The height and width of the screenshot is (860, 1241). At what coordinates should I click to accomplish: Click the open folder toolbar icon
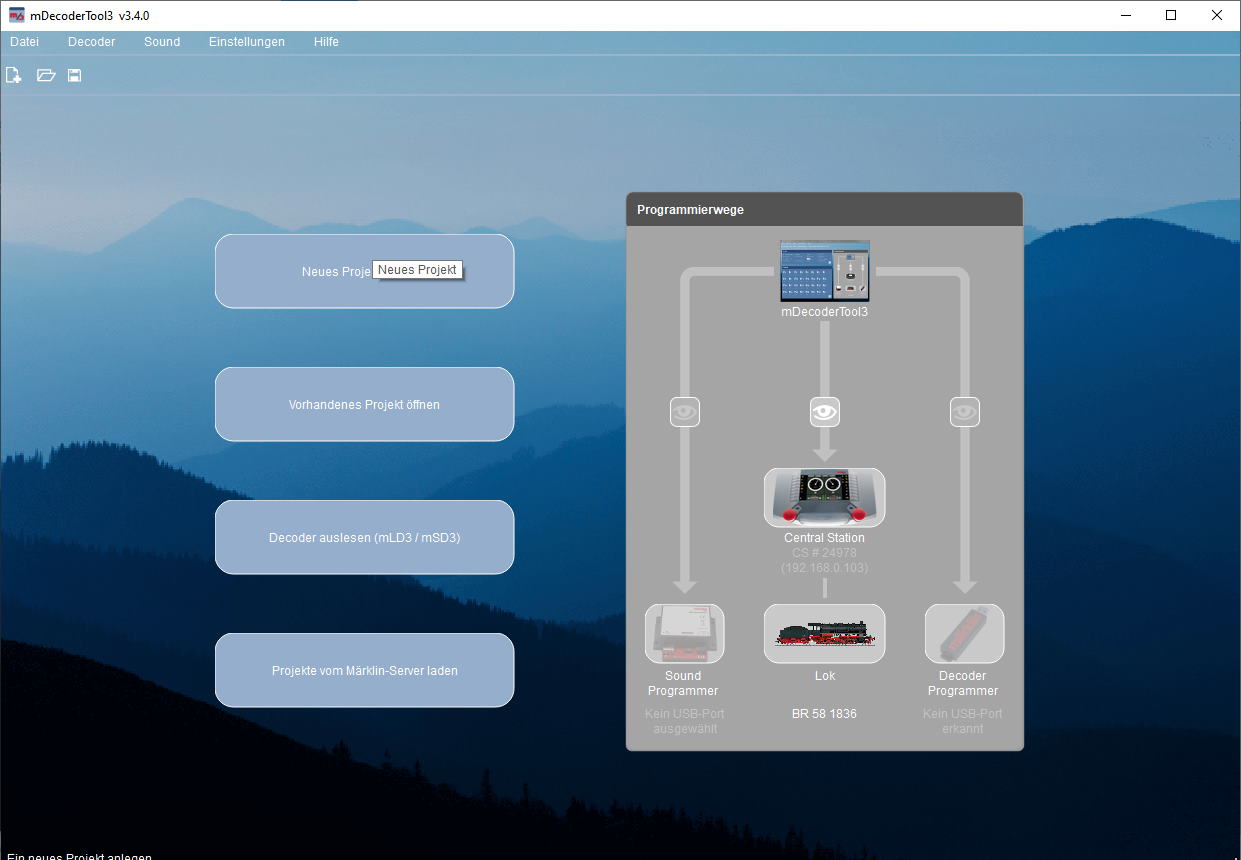[45, 75]
